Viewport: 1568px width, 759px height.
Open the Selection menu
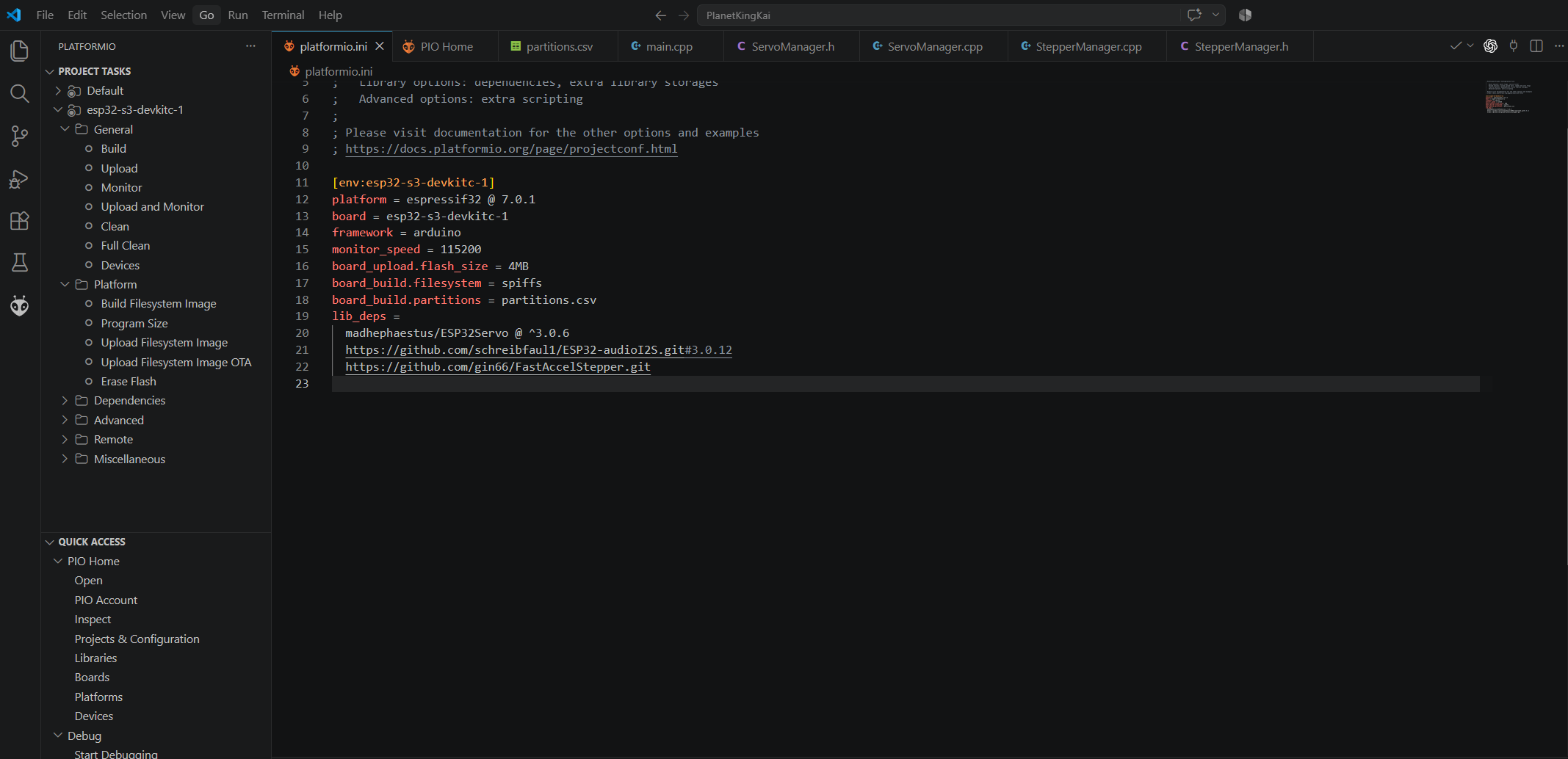click(x=123, y=15)
